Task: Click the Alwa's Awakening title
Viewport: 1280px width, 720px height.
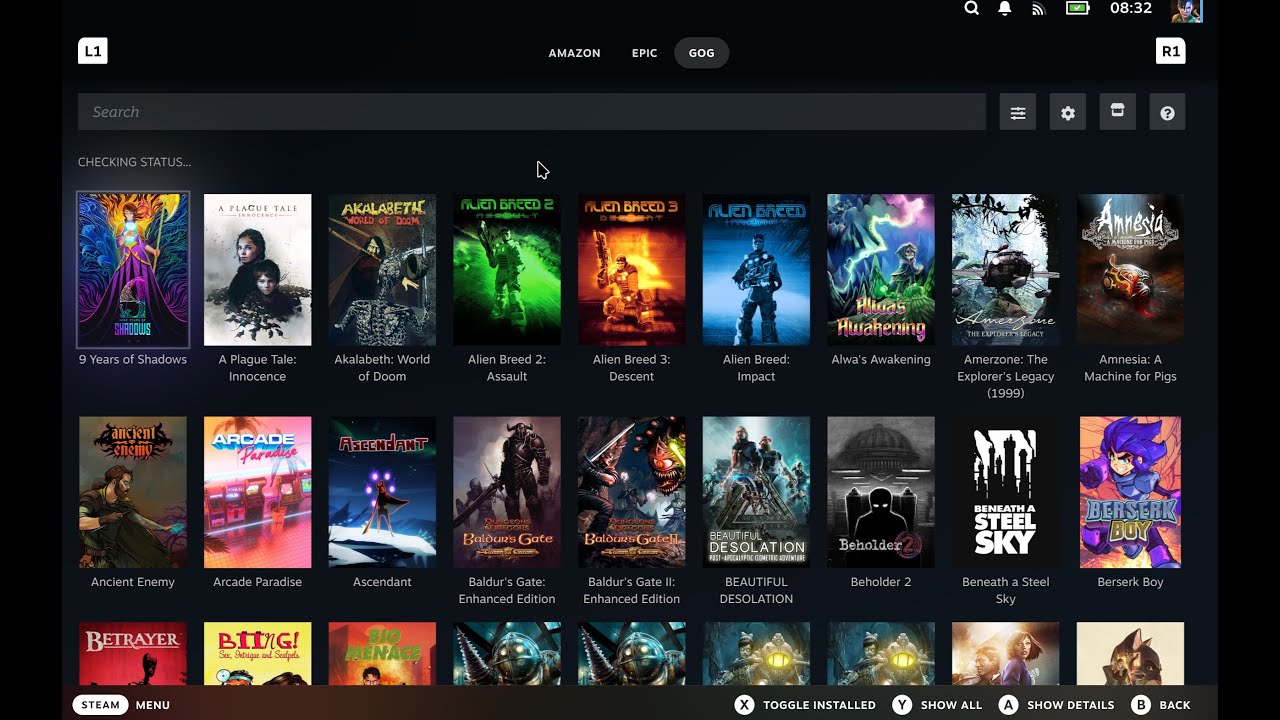Action: click(x=881, y=360)
